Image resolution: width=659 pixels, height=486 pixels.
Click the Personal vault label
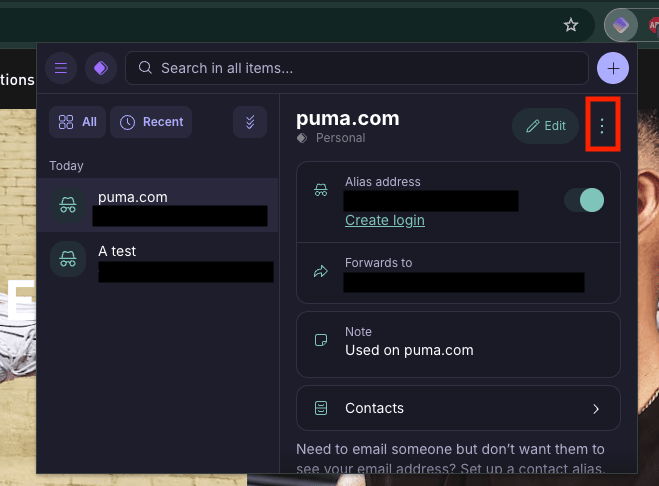click(340, 138)
